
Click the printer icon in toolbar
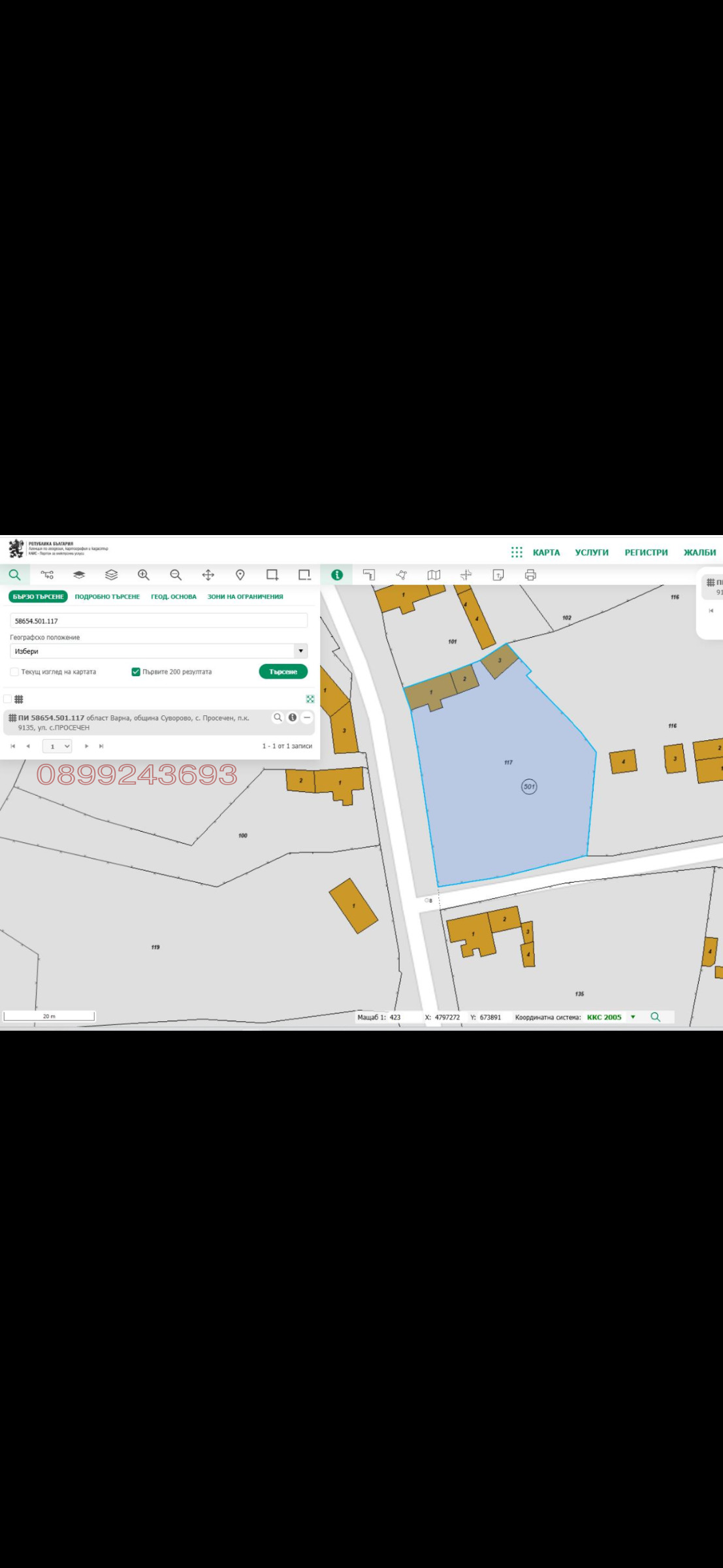tap(530, 575)
